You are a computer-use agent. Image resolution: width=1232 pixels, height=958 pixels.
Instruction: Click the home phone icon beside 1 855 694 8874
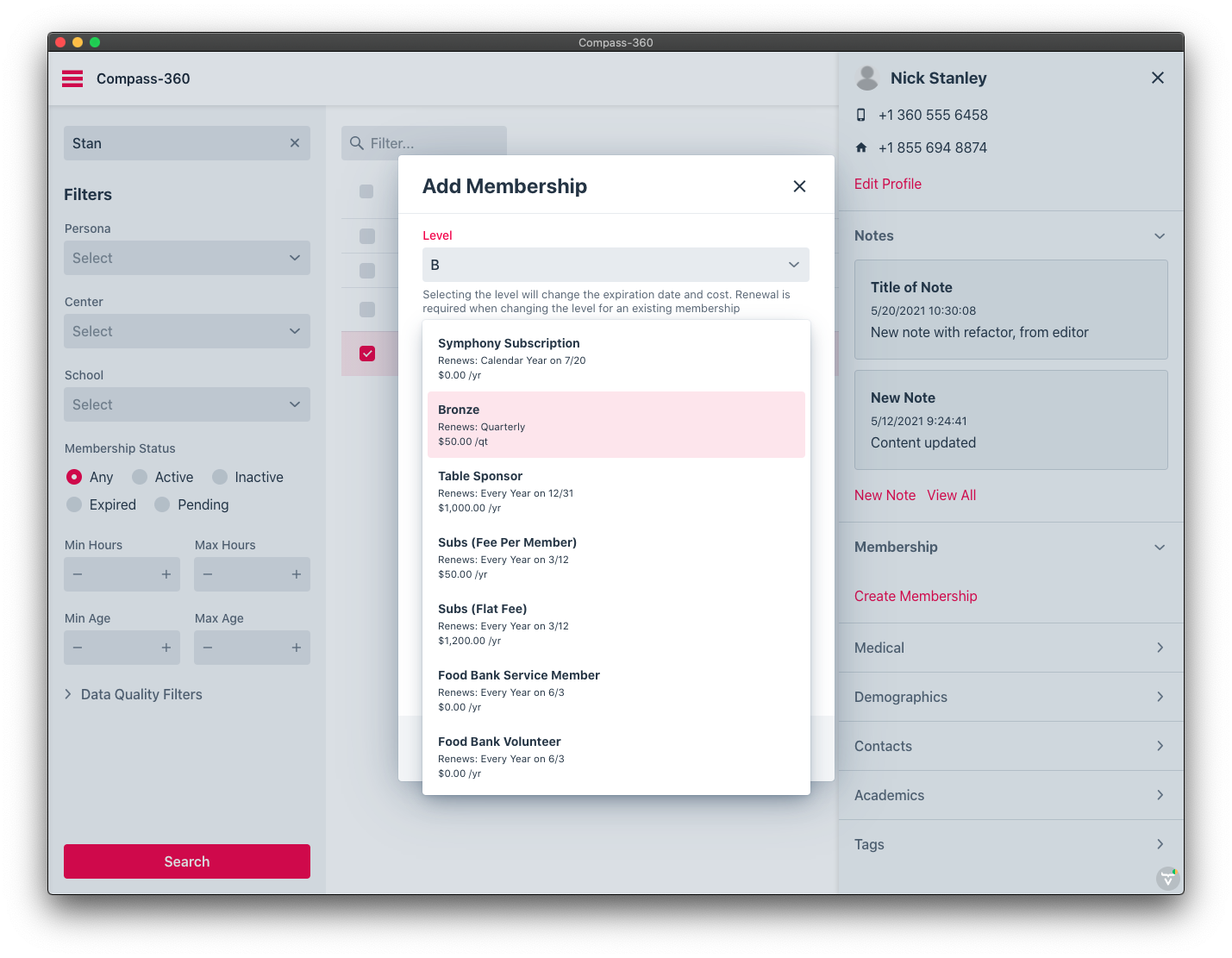tap(860, 147)
